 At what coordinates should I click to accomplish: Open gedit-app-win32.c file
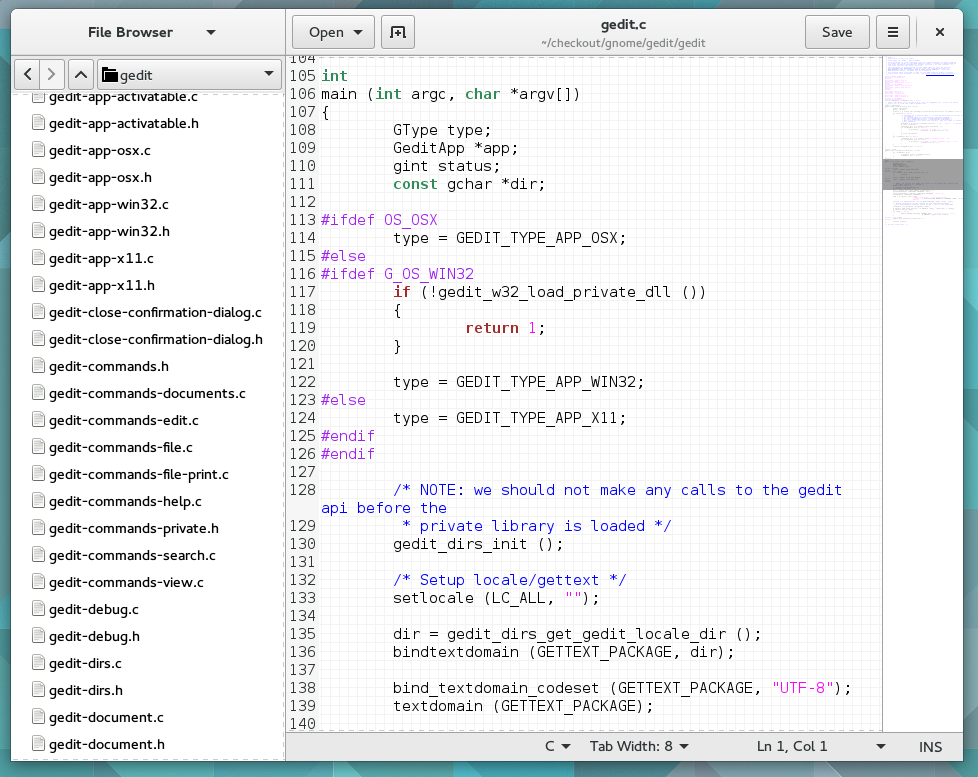click(x=109, y=205)
